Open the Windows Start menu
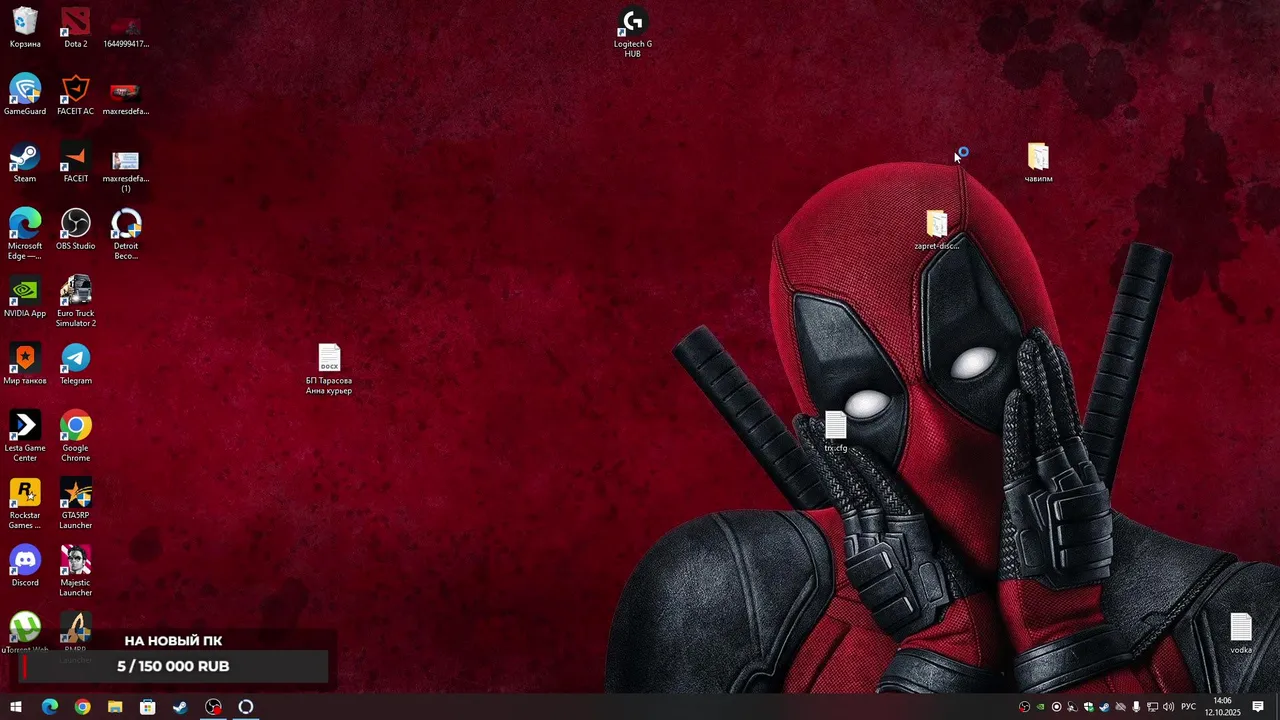Viewport: 1280px width, 720px height. tap(16, 707)
